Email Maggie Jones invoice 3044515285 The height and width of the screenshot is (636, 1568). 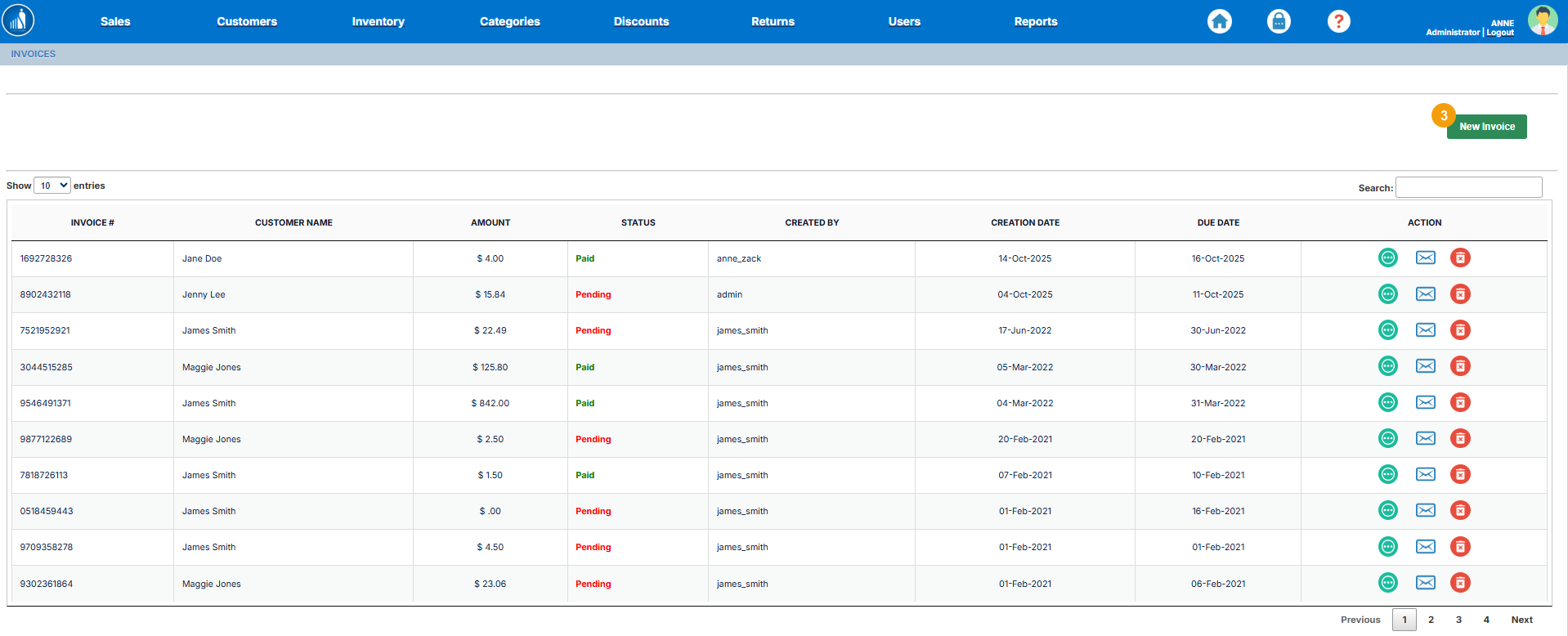pos(1425,366)
